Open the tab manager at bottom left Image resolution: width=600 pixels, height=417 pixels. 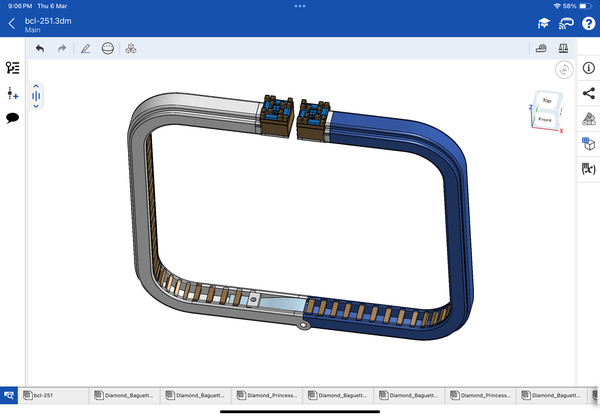point(9,396)
